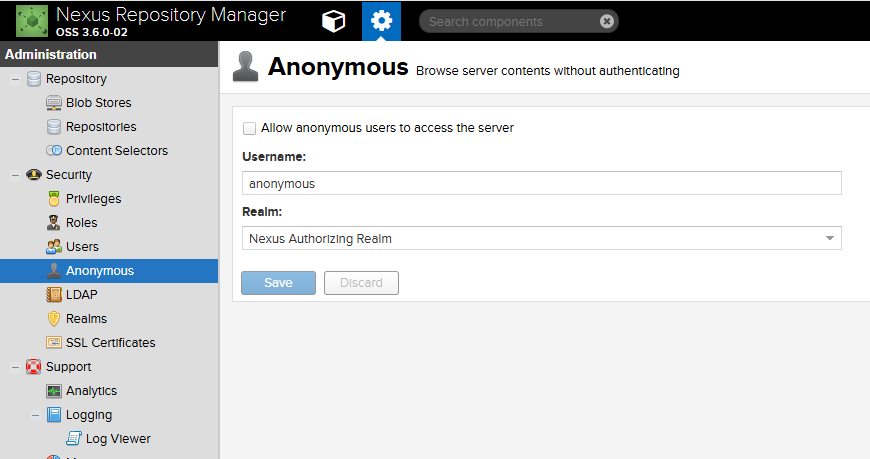Click the Blob Stores icon

tap(54, 103)
